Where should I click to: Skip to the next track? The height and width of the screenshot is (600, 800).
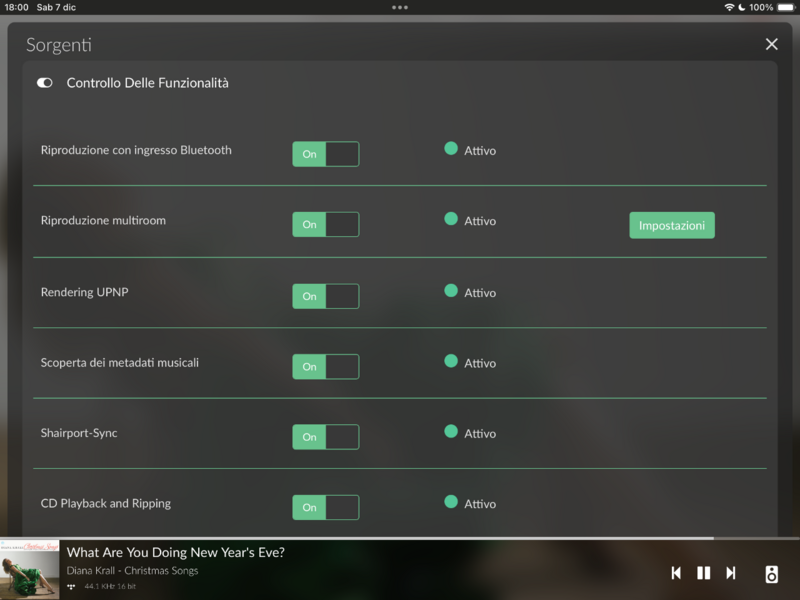731,573
